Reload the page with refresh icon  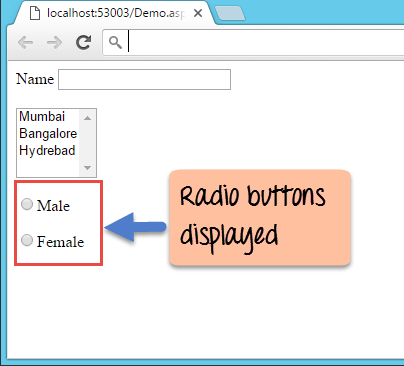[x=83, y=42]
